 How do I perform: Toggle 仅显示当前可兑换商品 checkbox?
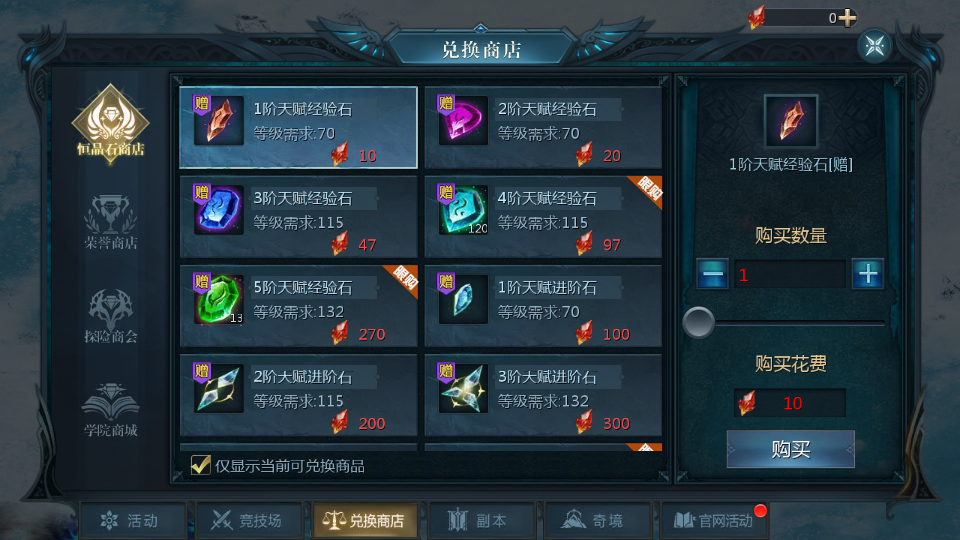click(201, 465)
